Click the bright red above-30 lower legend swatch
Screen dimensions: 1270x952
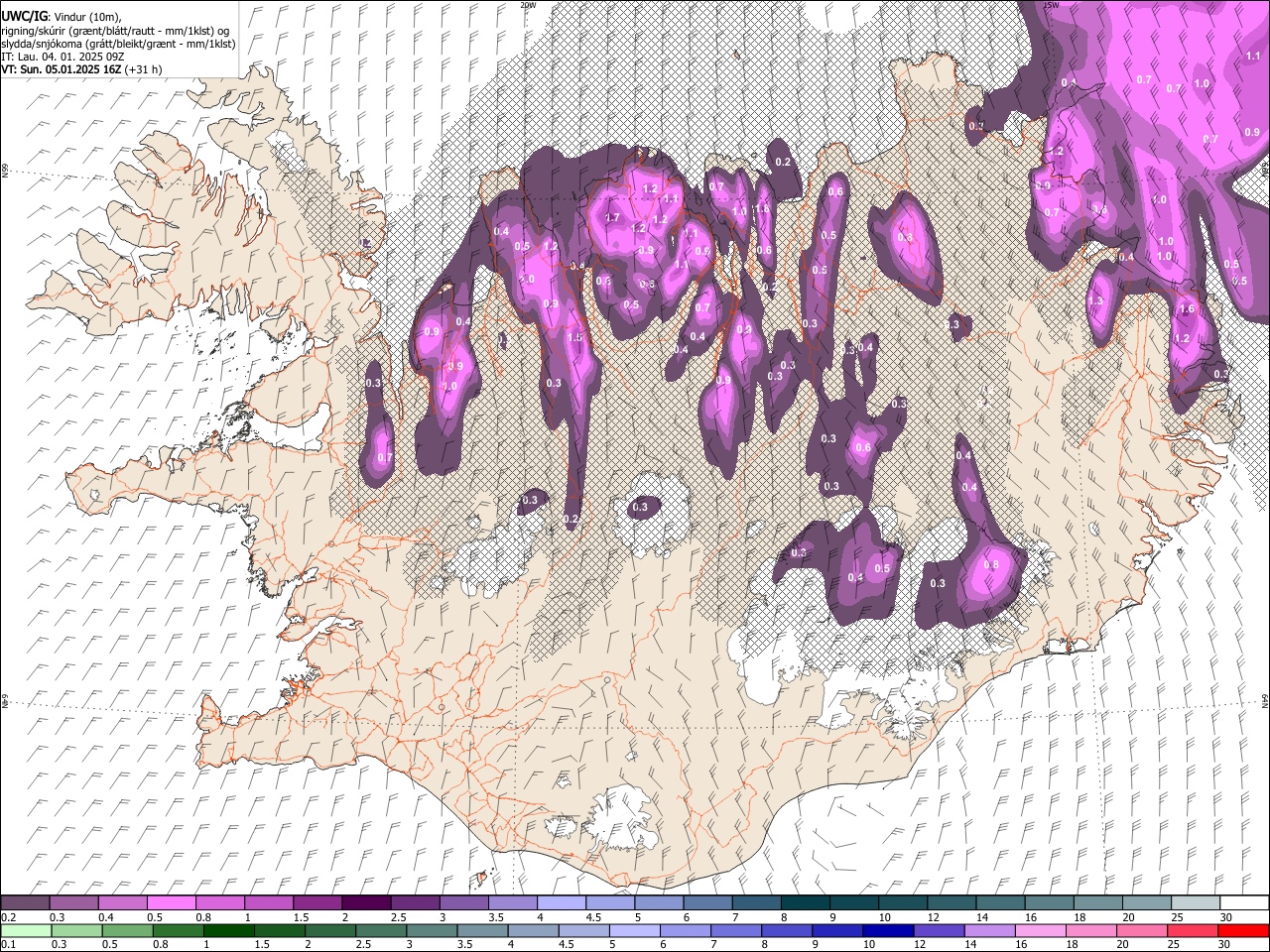point(1242,930)
